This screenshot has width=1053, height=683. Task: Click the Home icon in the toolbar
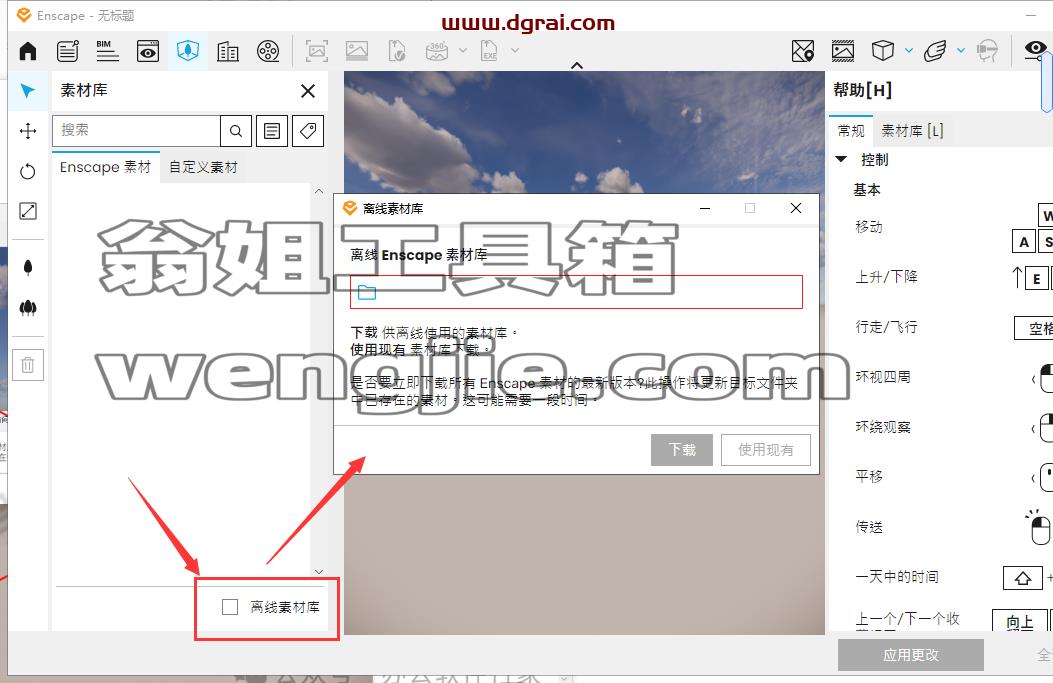coord(28,51)
